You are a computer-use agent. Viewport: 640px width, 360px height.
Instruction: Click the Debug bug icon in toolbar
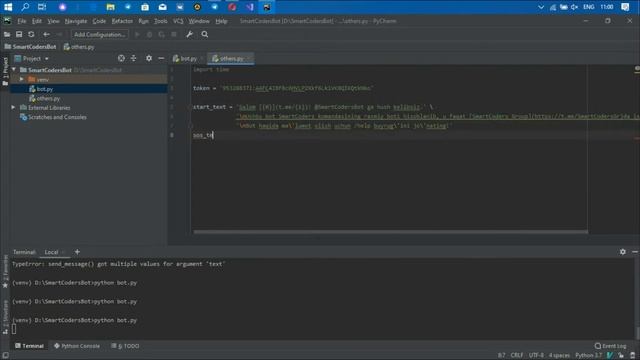click(149, 34)
